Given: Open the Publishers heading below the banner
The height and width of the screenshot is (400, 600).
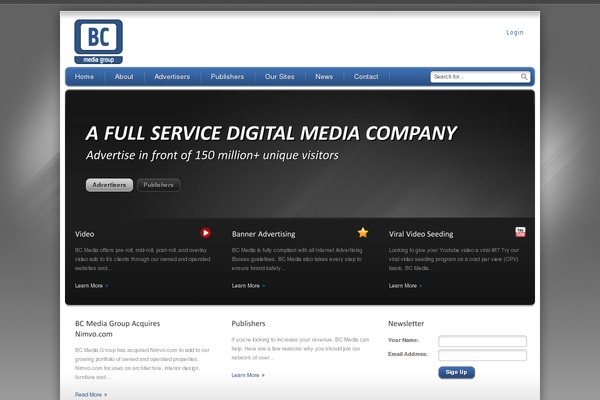Looking at the screenshot, I should (248, 323).
